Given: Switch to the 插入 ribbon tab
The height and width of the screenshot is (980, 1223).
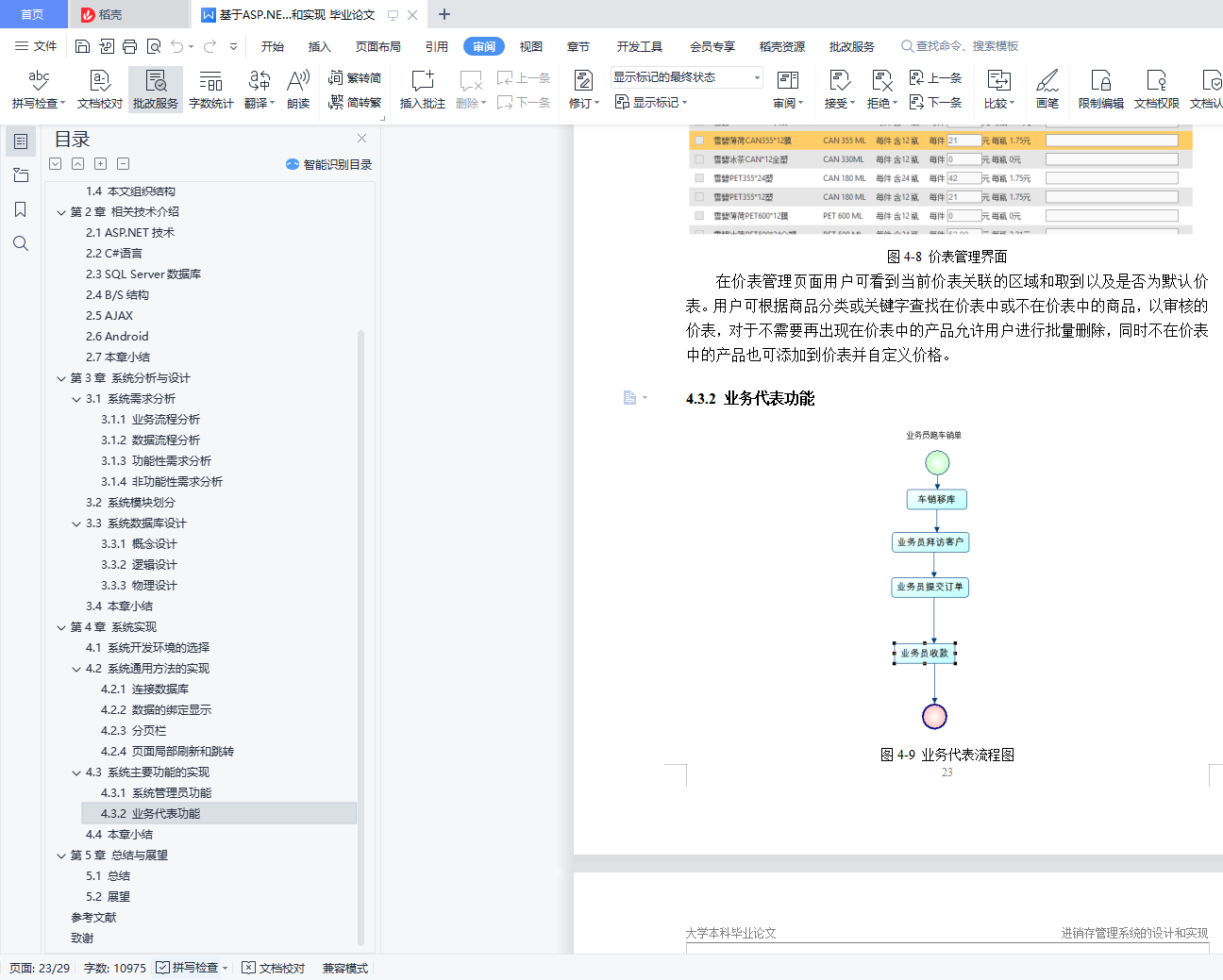Looking at the screenshot, I should (x=320, y=46).
